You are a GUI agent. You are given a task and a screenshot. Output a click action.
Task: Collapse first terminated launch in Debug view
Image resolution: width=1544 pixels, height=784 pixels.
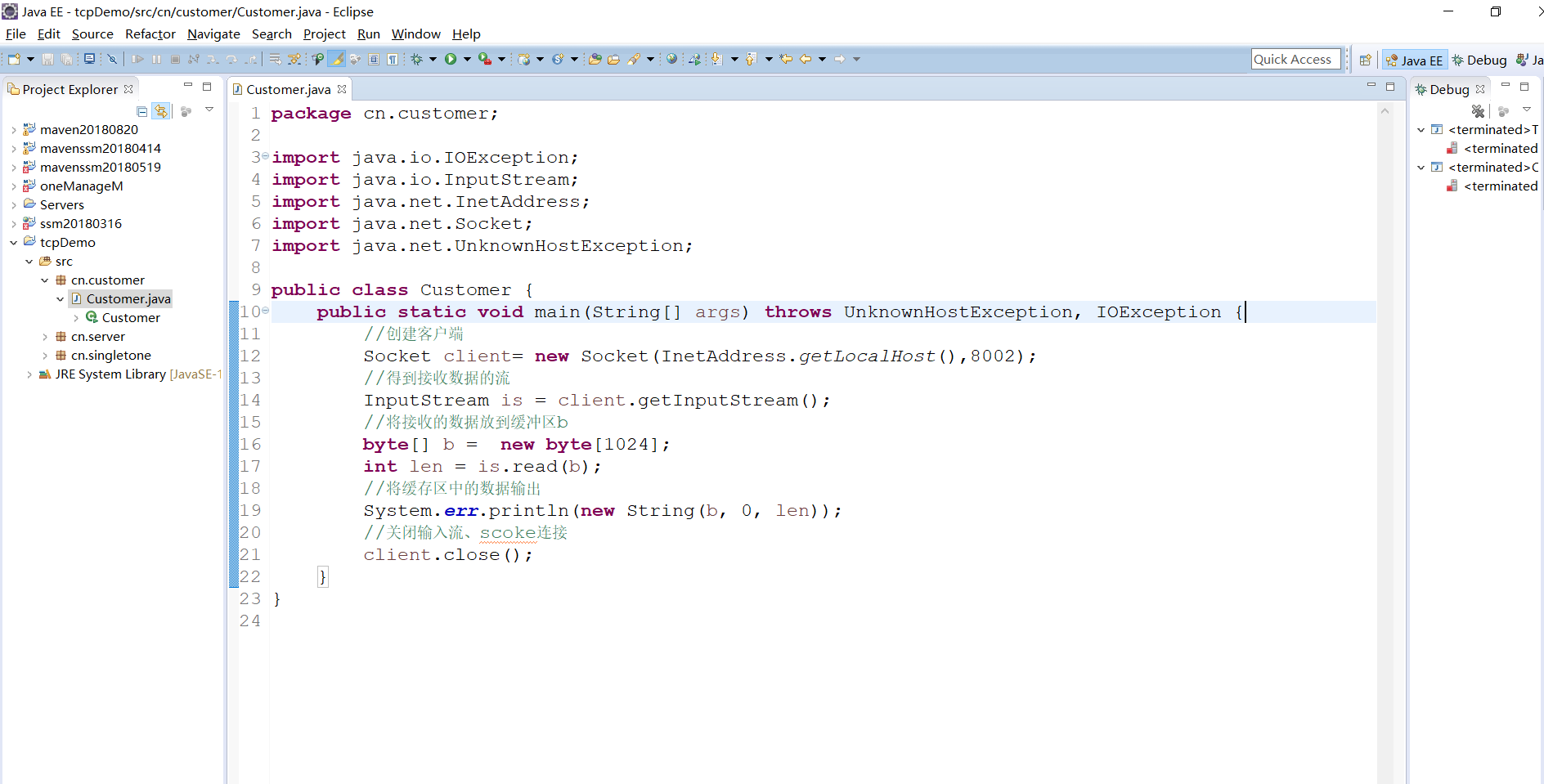point(1421,129)
